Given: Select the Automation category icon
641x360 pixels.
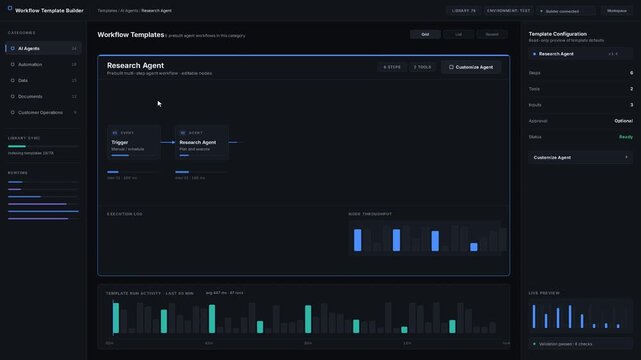Looking at the screenshot, I should click(13, 64).
